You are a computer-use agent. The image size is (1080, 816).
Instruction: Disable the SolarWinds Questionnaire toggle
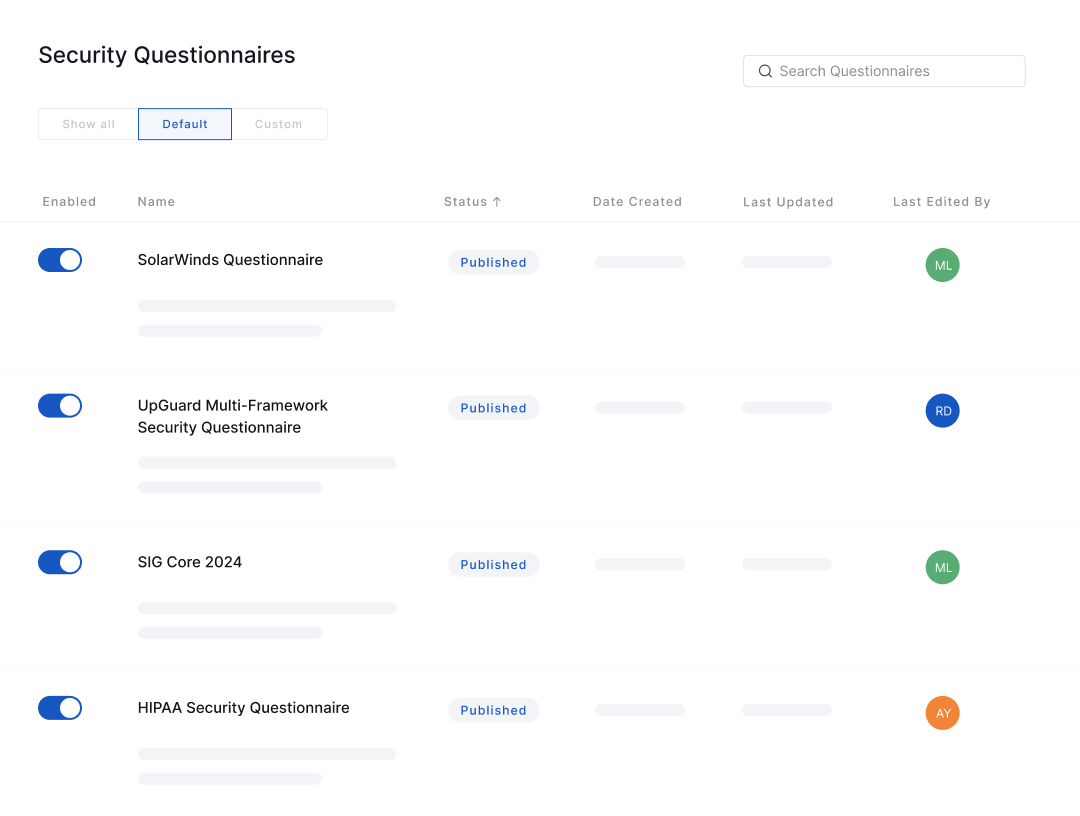click(60, 260)
